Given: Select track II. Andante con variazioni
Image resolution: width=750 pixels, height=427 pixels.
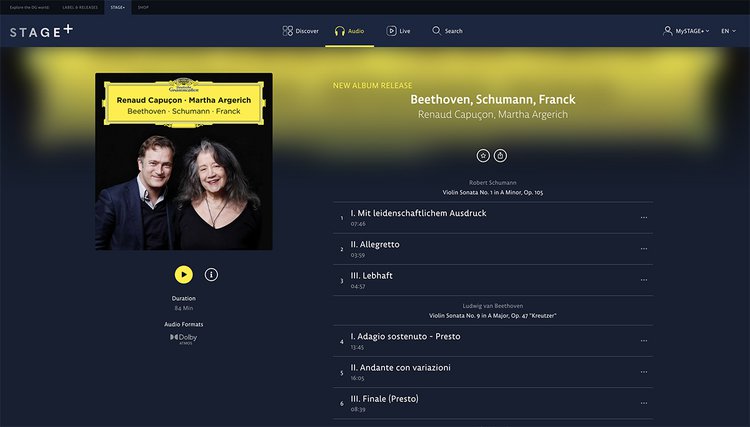Looking at the screenshot, I should point(493,372).
